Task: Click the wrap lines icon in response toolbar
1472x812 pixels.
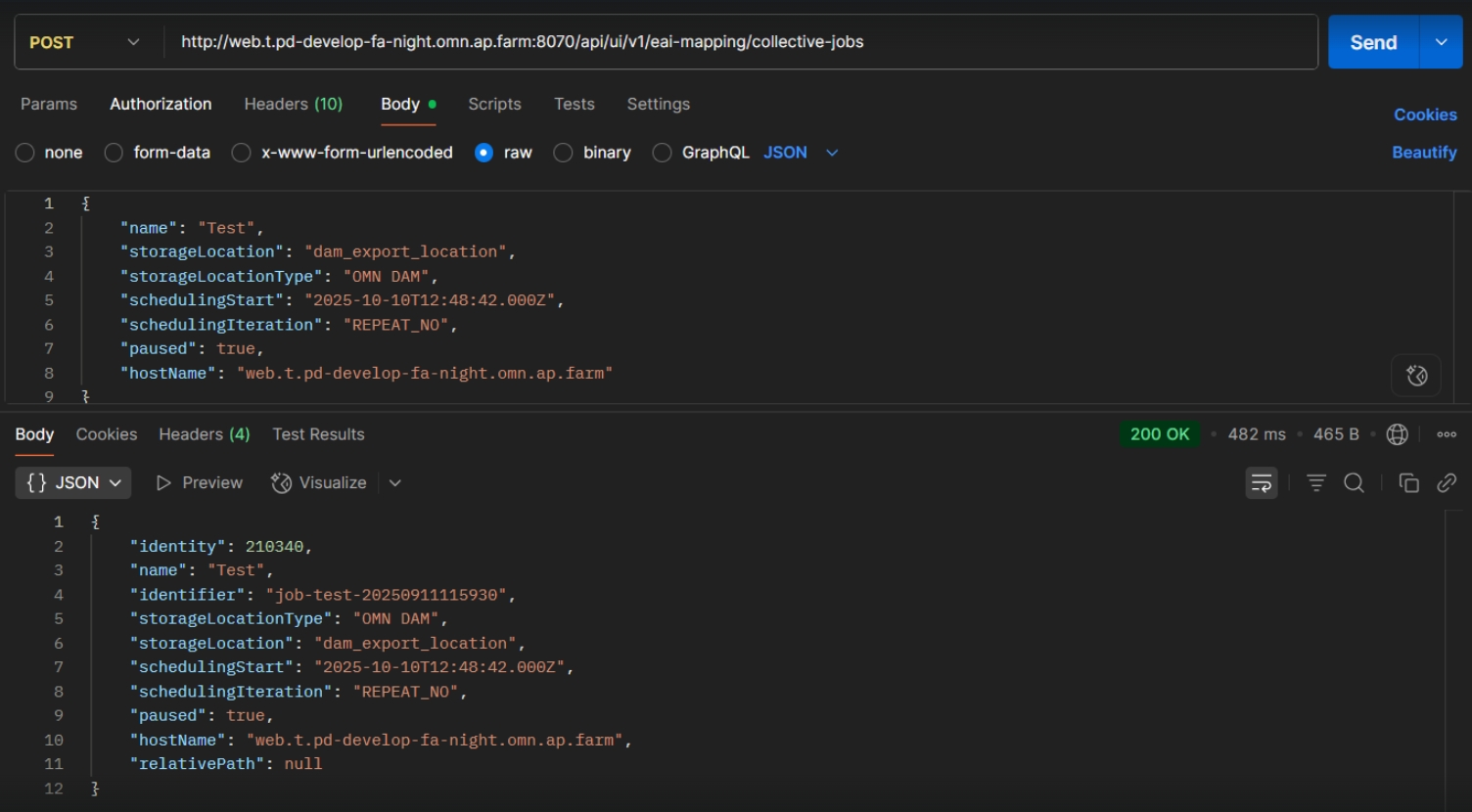Action: click(x=1261, y=483)
